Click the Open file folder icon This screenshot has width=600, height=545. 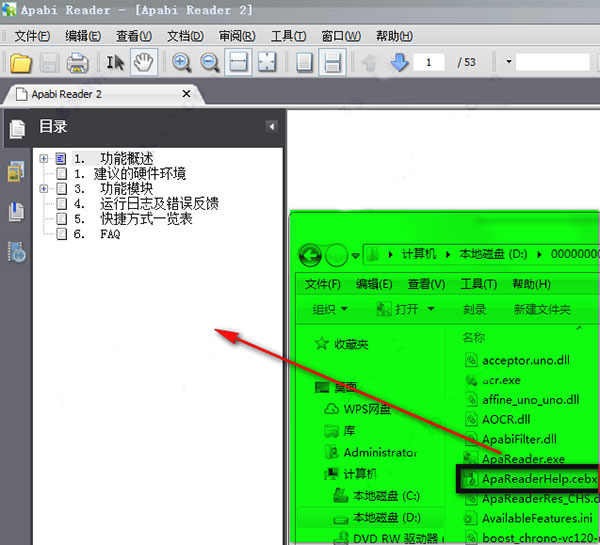click(x=20, y=63)
